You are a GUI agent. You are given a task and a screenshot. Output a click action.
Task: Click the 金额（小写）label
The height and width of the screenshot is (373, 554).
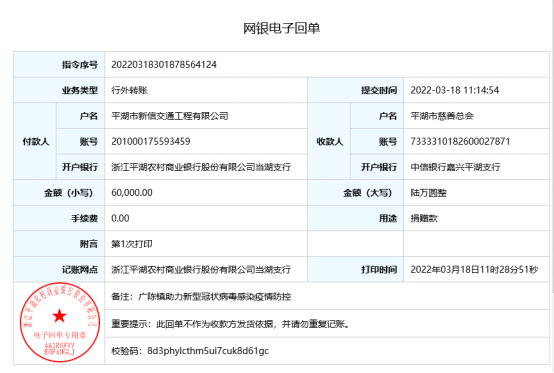69,193
